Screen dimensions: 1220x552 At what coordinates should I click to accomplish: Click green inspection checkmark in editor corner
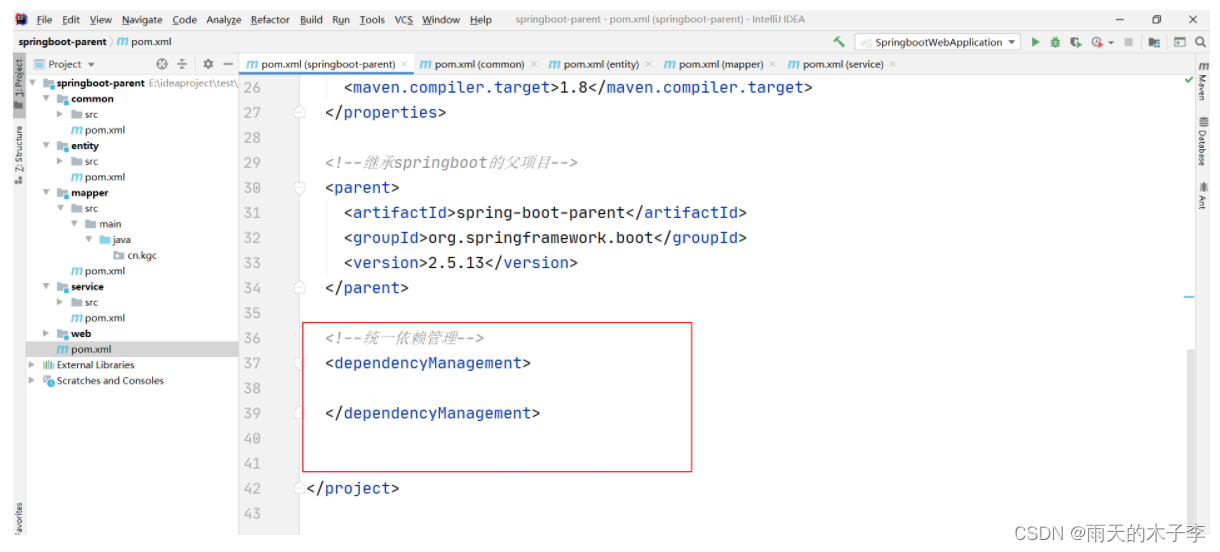point(1188,79)
